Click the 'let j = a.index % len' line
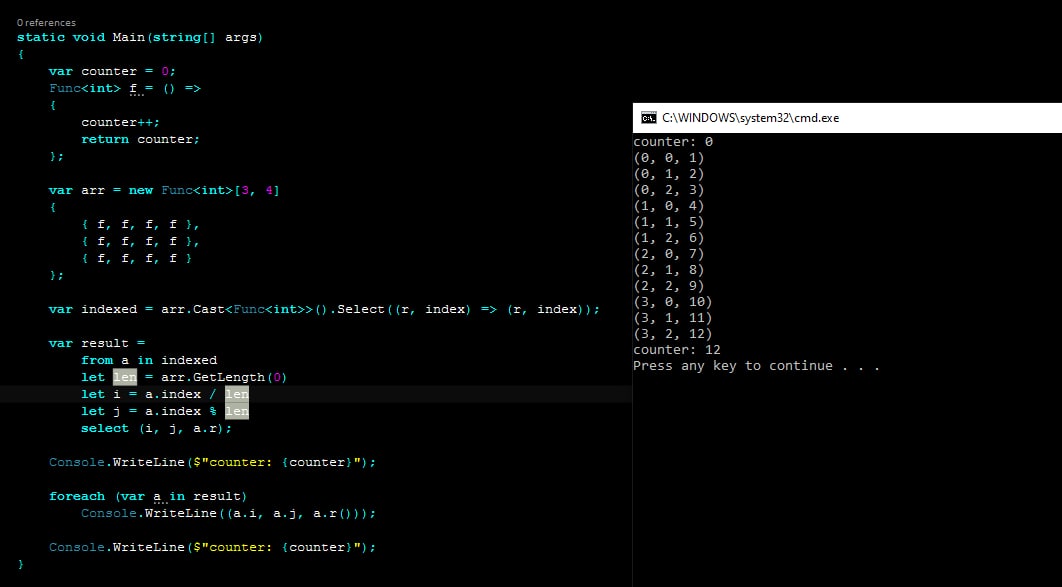Screen dimensions: 1062x587 point(165,411)
